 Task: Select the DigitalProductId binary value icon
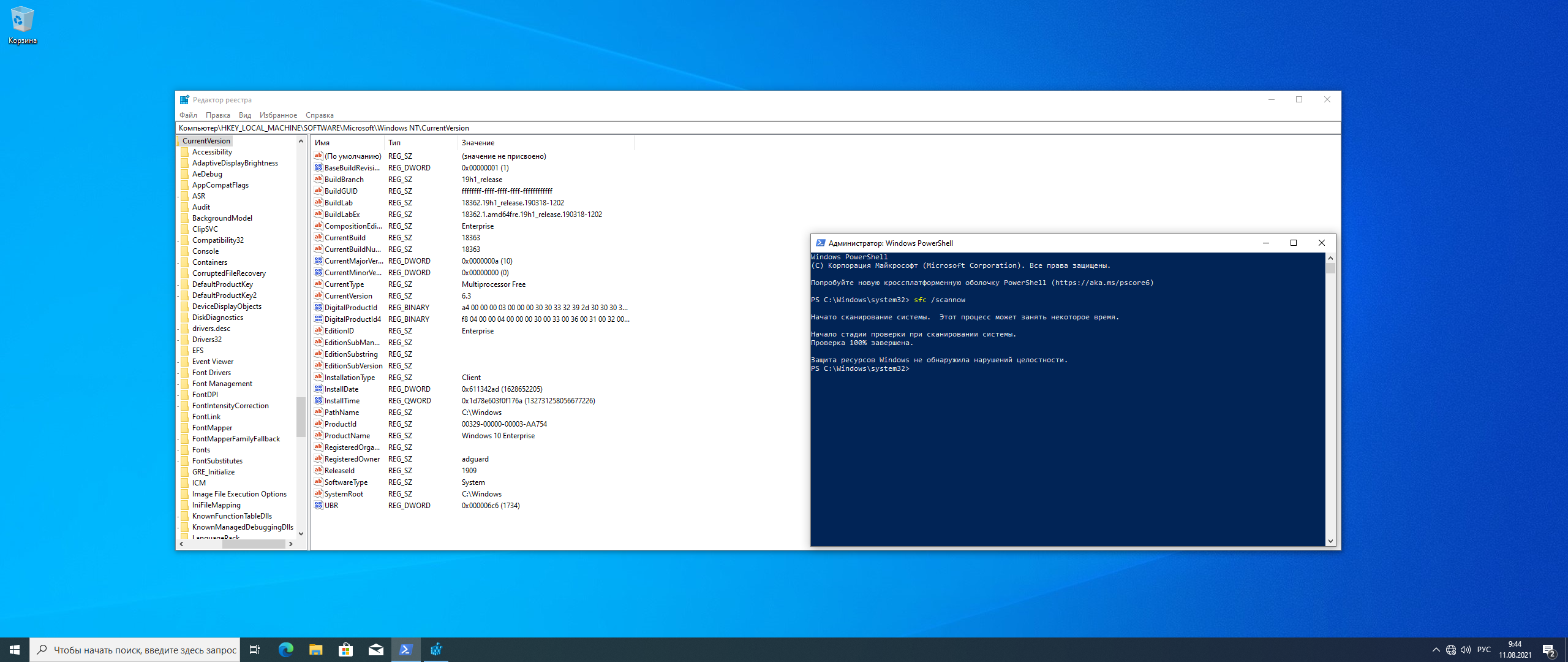pyautogui.click(x=318, y=308)
